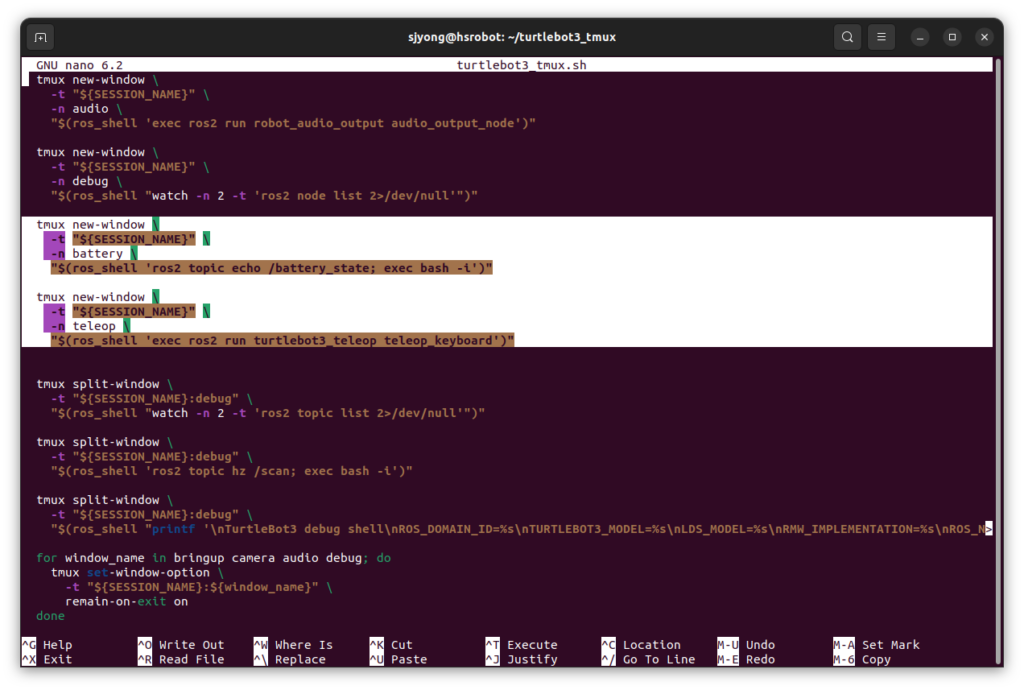
Task: Click the ^R Read File shortcut
Action: (181, 659)
